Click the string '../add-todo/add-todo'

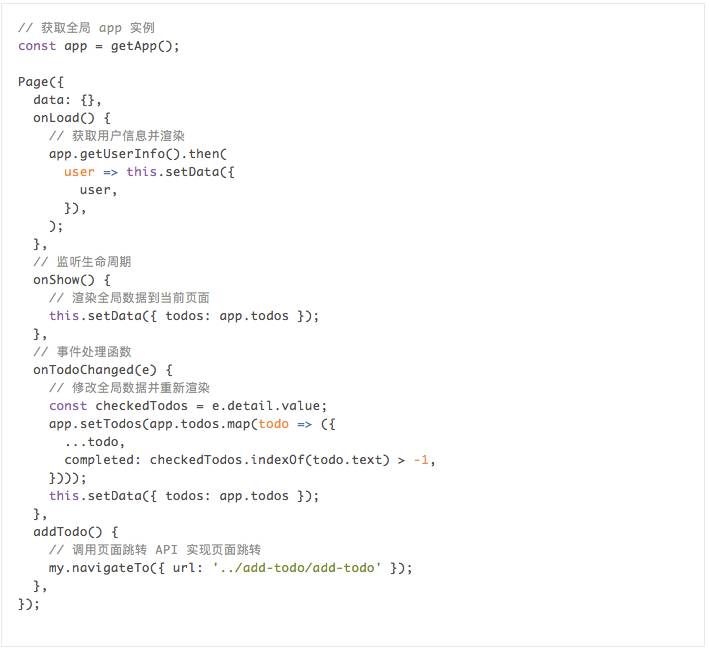tap(297, 568)
